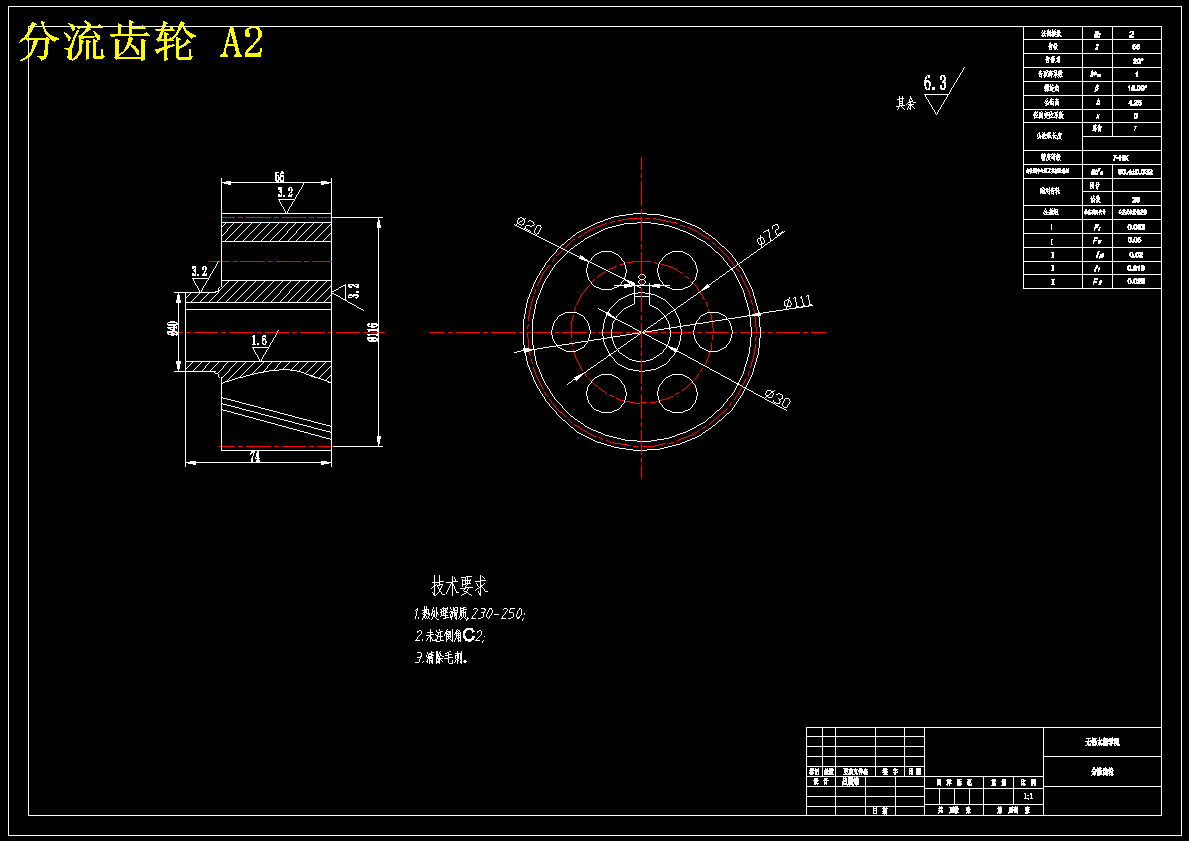1189x841 pixels.
Task: Click the '其余' label text
Action: click(x=905, y=103)
